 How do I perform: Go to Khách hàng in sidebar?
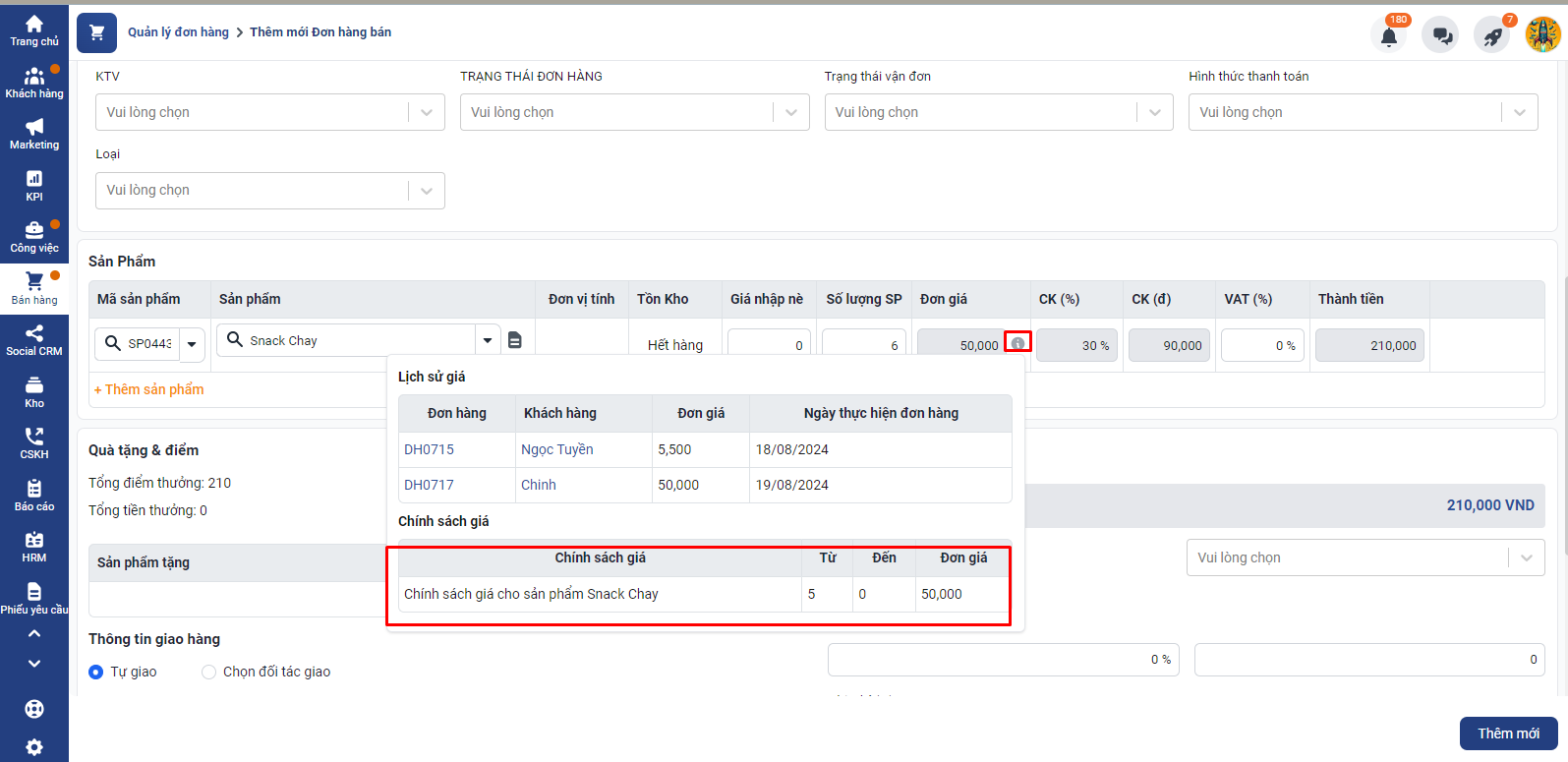[x=34, y=83]
